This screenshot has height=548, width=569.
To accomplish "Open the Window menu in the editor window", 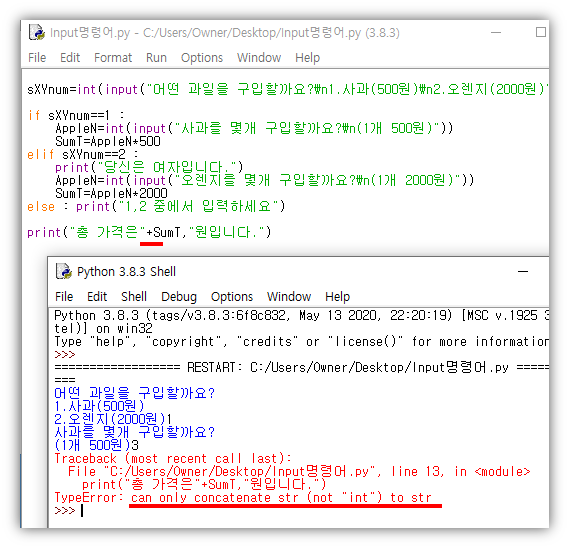I will click(x=259, y=58).
